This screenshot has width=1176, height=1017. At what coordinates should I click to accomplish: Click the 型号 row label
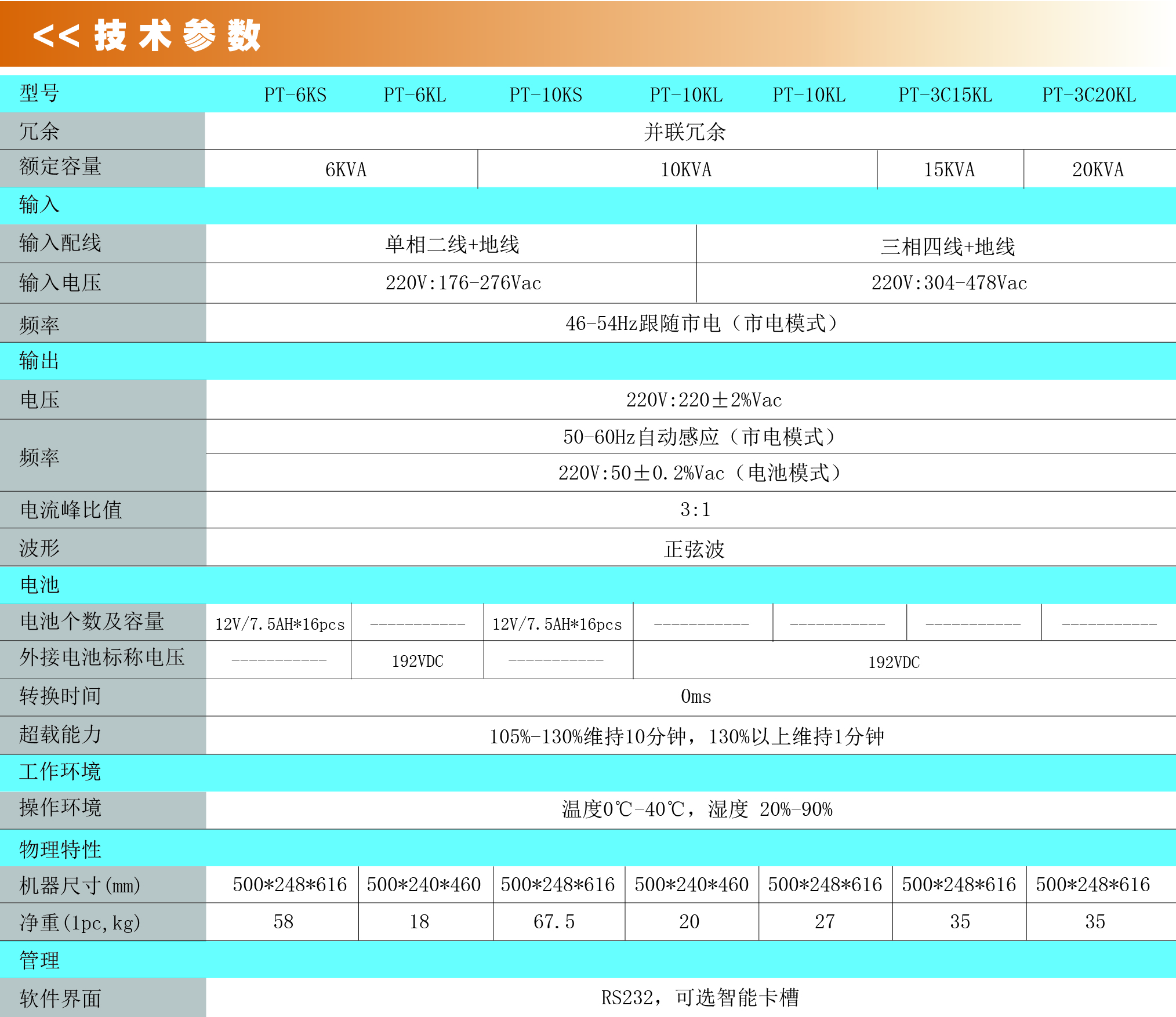tap(39, 93)
